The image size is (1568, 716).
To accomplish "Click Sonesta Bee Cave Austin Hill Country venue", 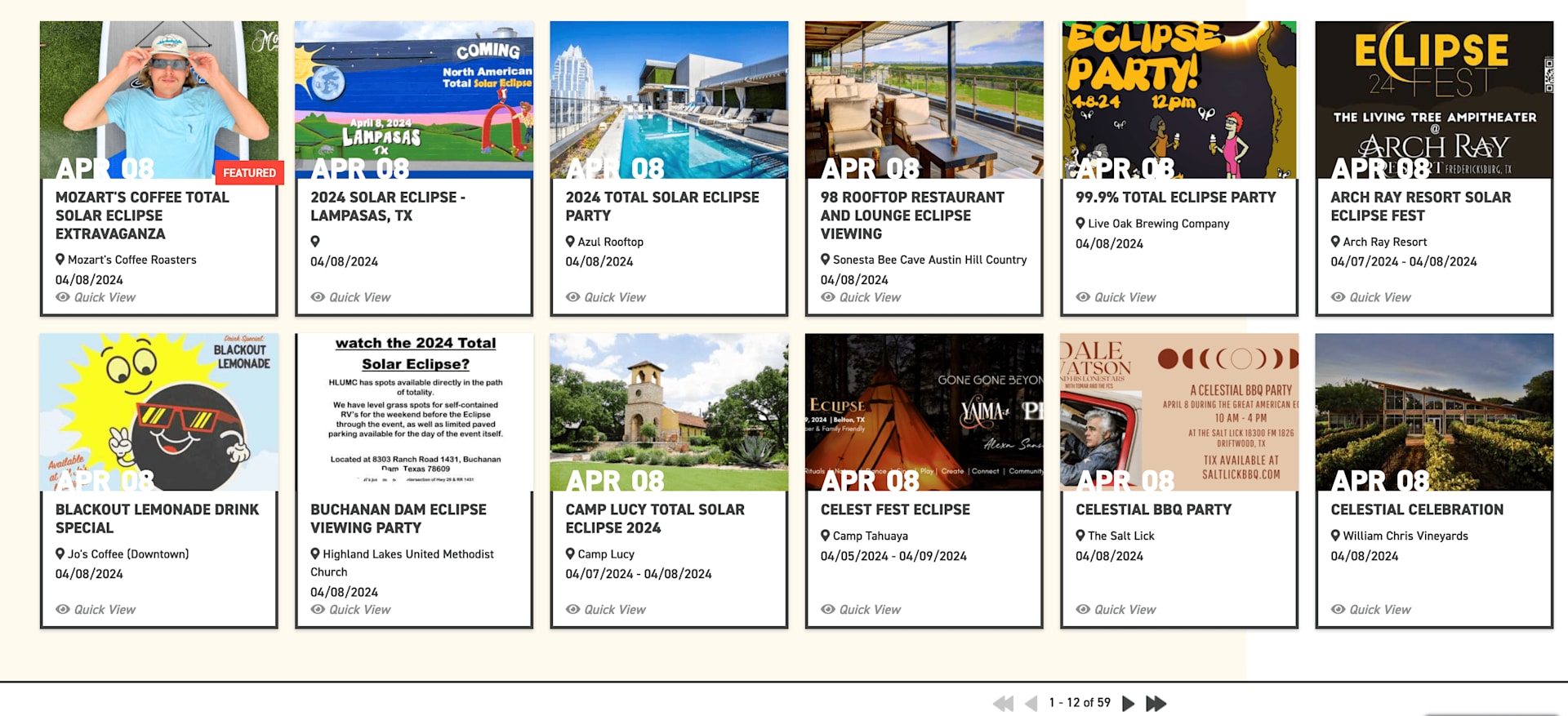I will pyautogui.click(x=929, y=260).
